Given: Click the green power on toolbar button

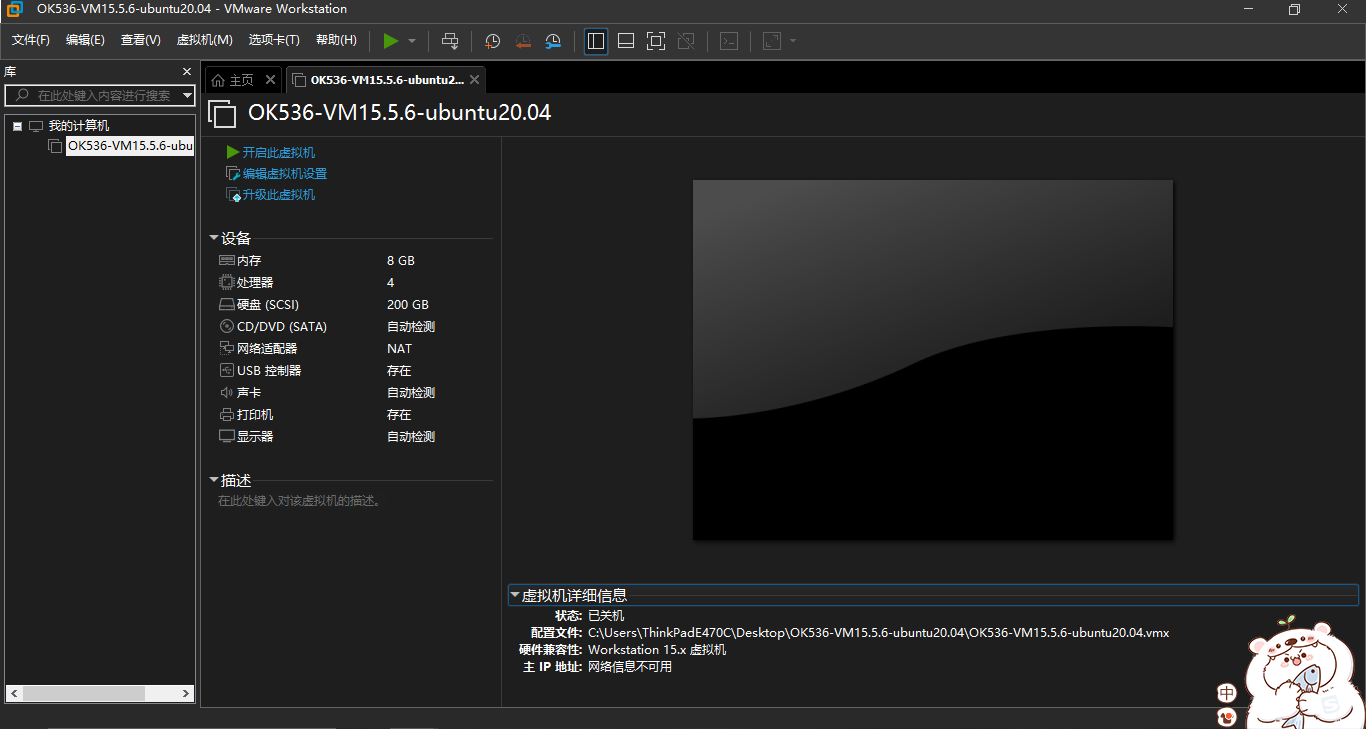Looking at the screenshot, I should (391, 41).
